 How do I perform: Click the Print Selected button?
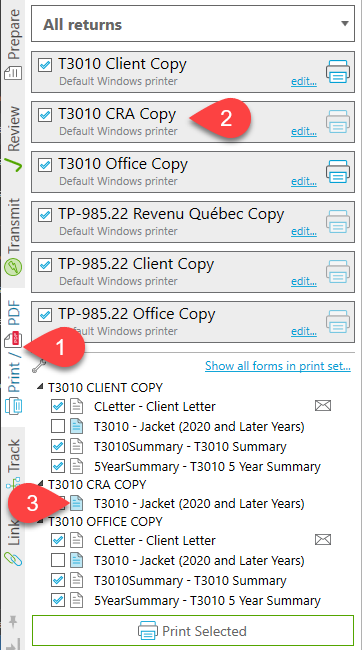pos(193,631)
